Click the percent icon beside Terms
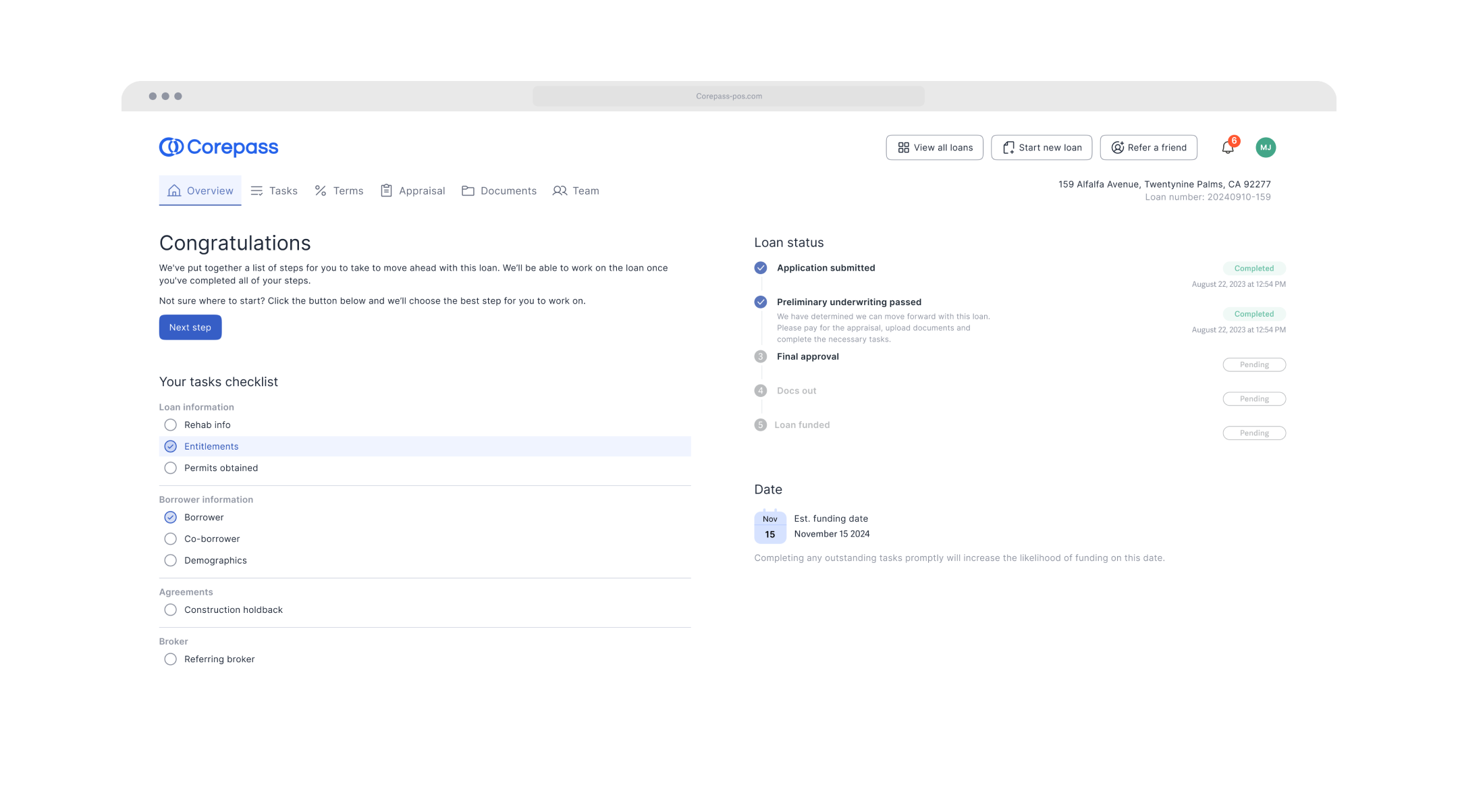Viewport: 1458px width, 812px height. click(321, 191)
